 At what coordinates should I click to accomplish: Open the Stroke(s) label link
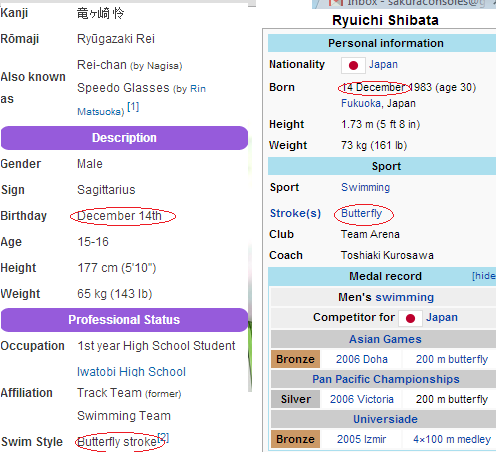coord(295,213)
